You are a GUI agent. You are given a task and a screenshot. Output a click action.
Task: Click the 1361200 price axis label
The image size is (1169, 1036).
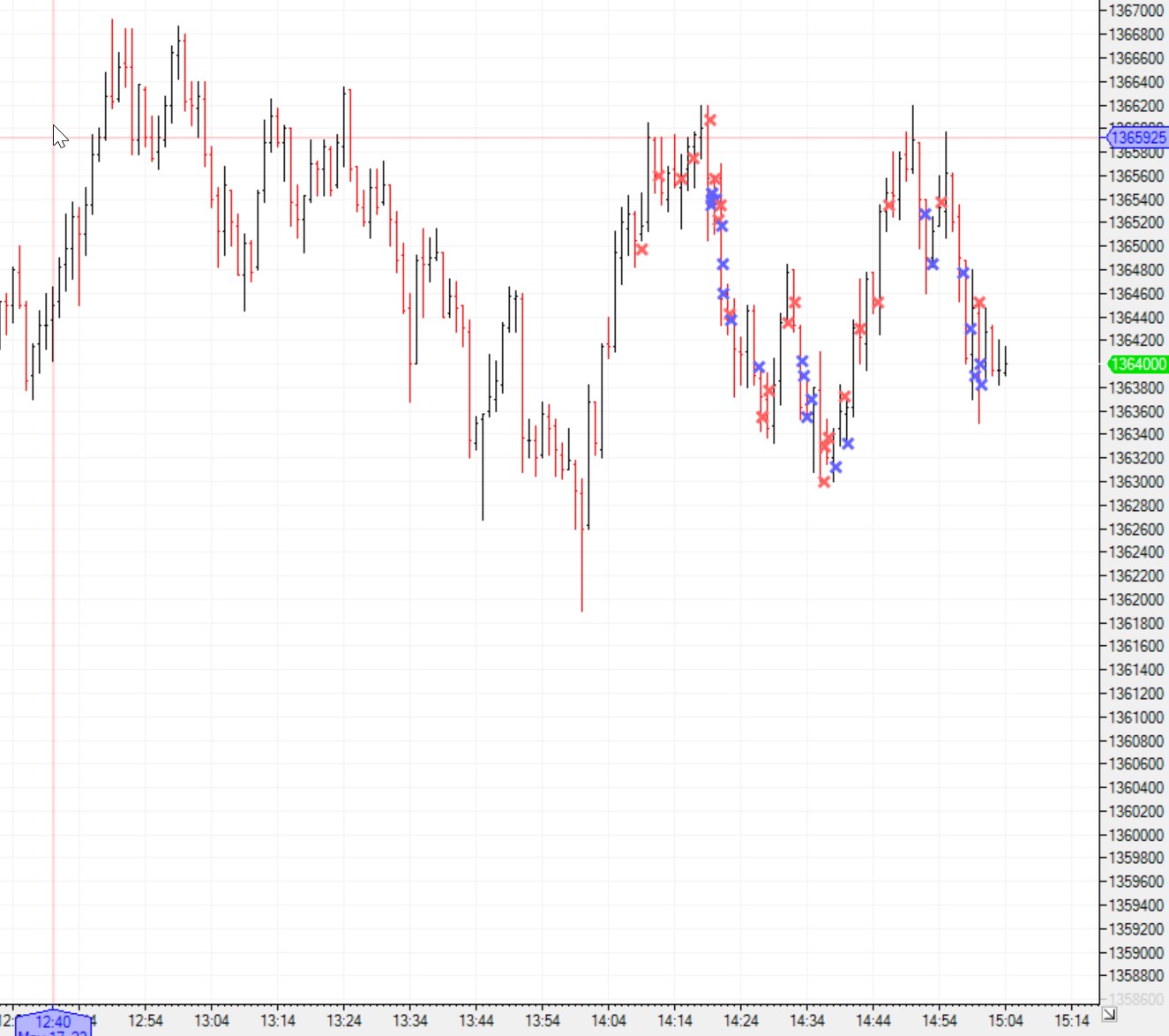[1136, 694]
